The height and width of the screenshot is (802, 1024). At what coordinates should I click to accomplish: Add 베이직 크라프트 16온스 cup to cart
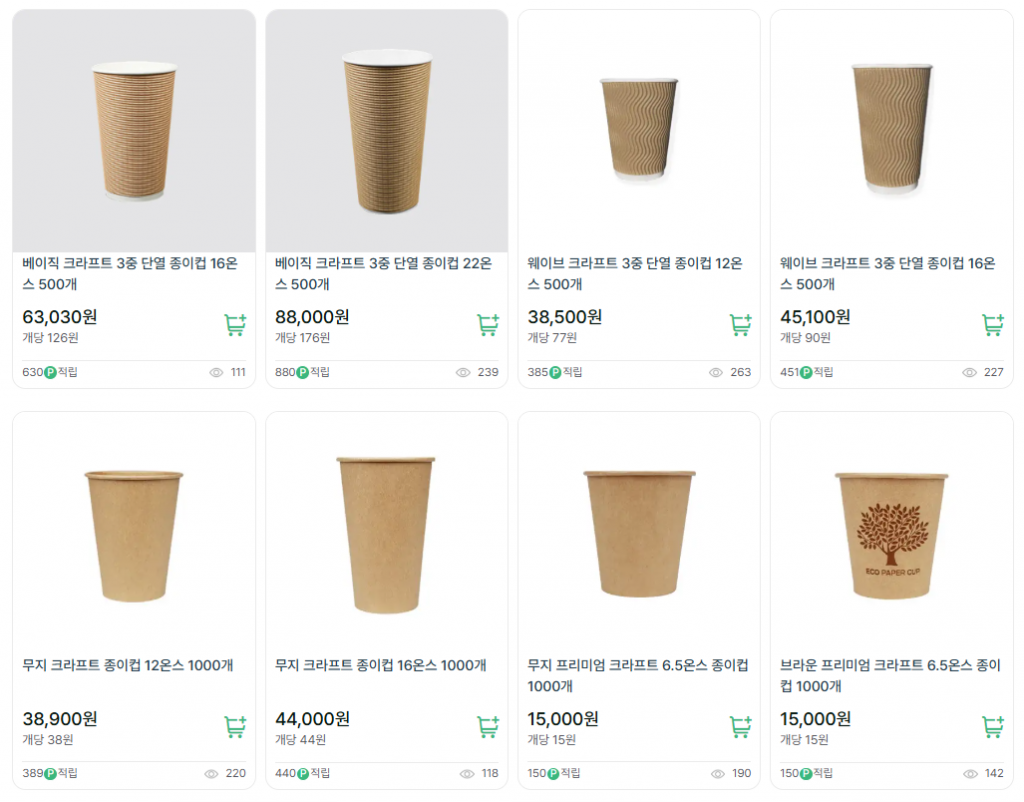point(235,325)
